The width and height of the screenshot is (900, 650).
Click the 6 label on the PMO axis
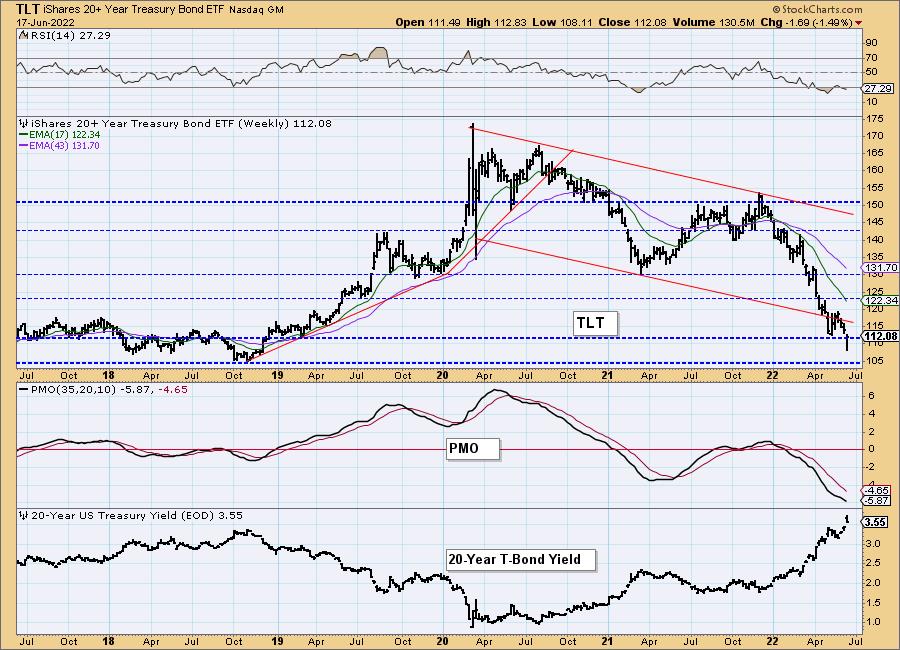pyautogui.click(x=871, y=396)
